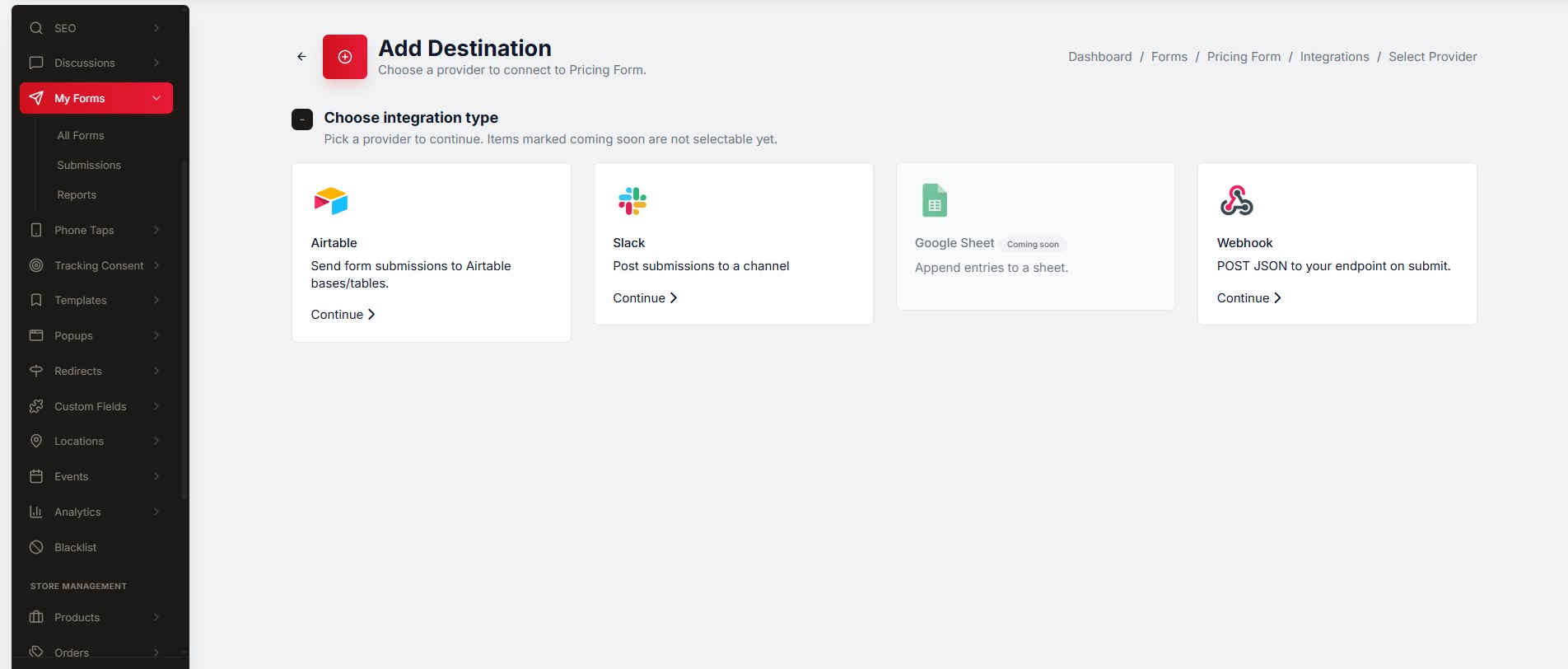
Task: Click the Slack card title
Action: tap(628, 243)
